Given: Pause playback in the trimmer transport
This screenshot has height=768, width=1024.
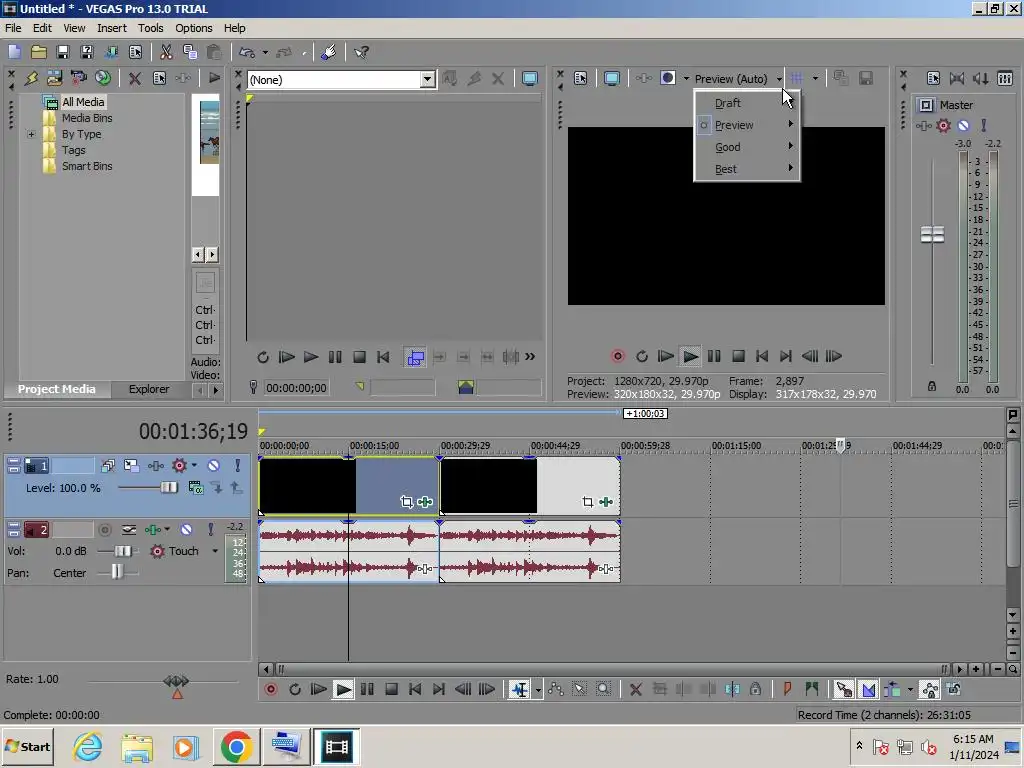Looking at the screenshot, I should click(x=335, y=357).
